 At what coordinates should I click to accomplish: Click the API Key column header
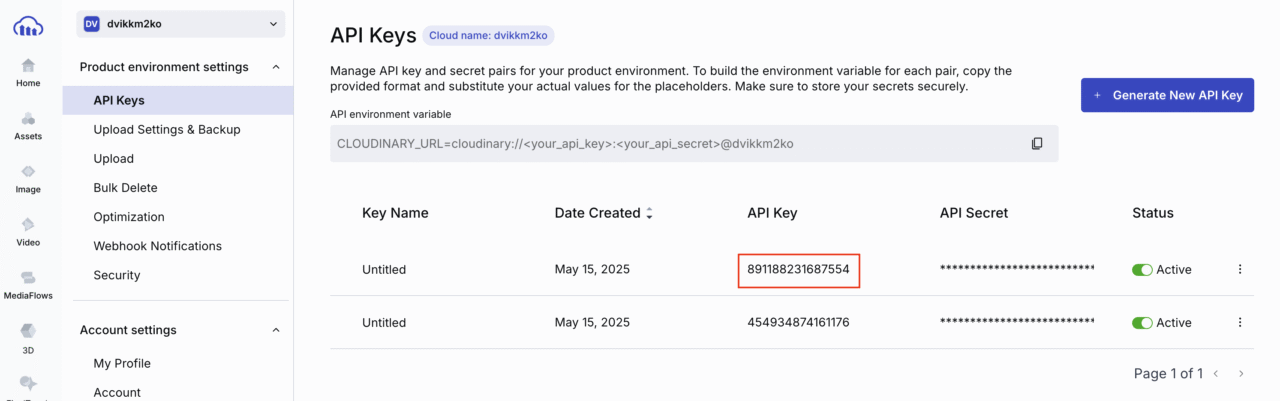point(772,213)
